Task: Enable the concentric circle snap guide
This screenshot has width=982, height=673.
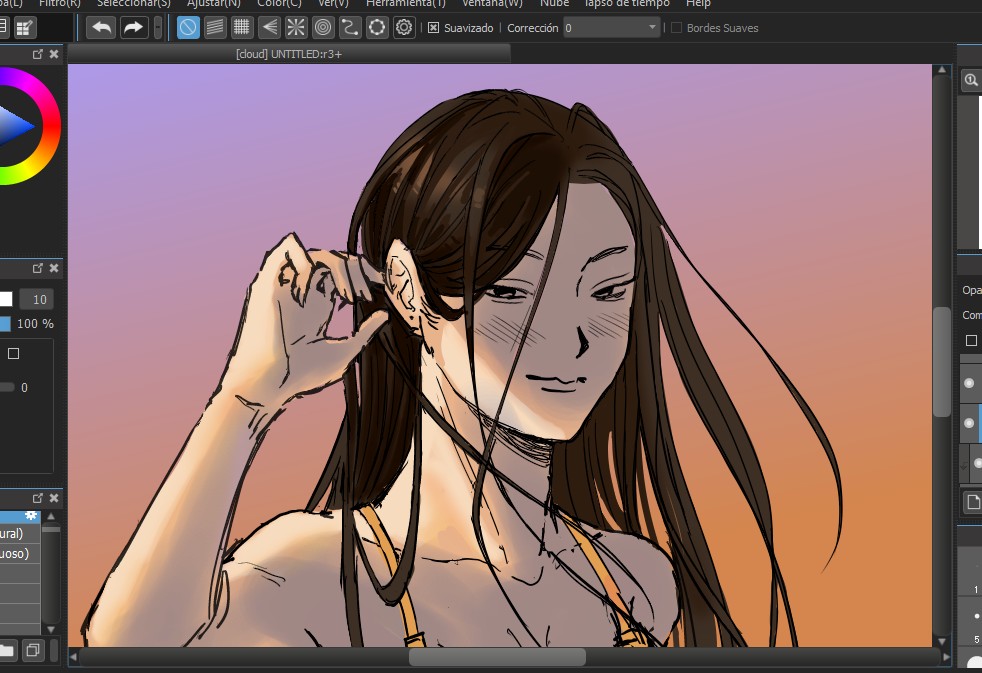Action: (323, 28)
